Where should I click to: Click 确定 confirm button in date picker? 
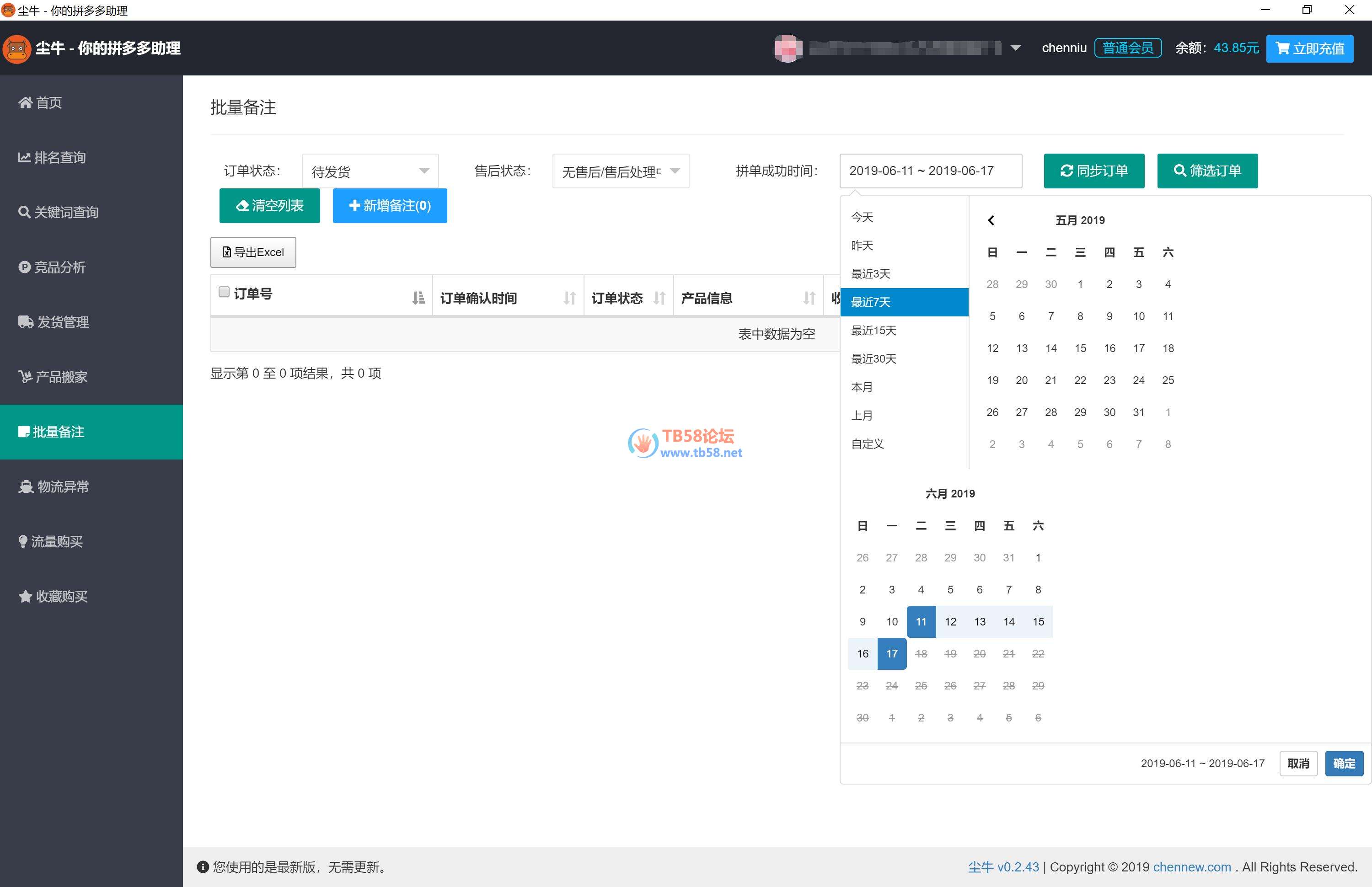pos(1344,763)
